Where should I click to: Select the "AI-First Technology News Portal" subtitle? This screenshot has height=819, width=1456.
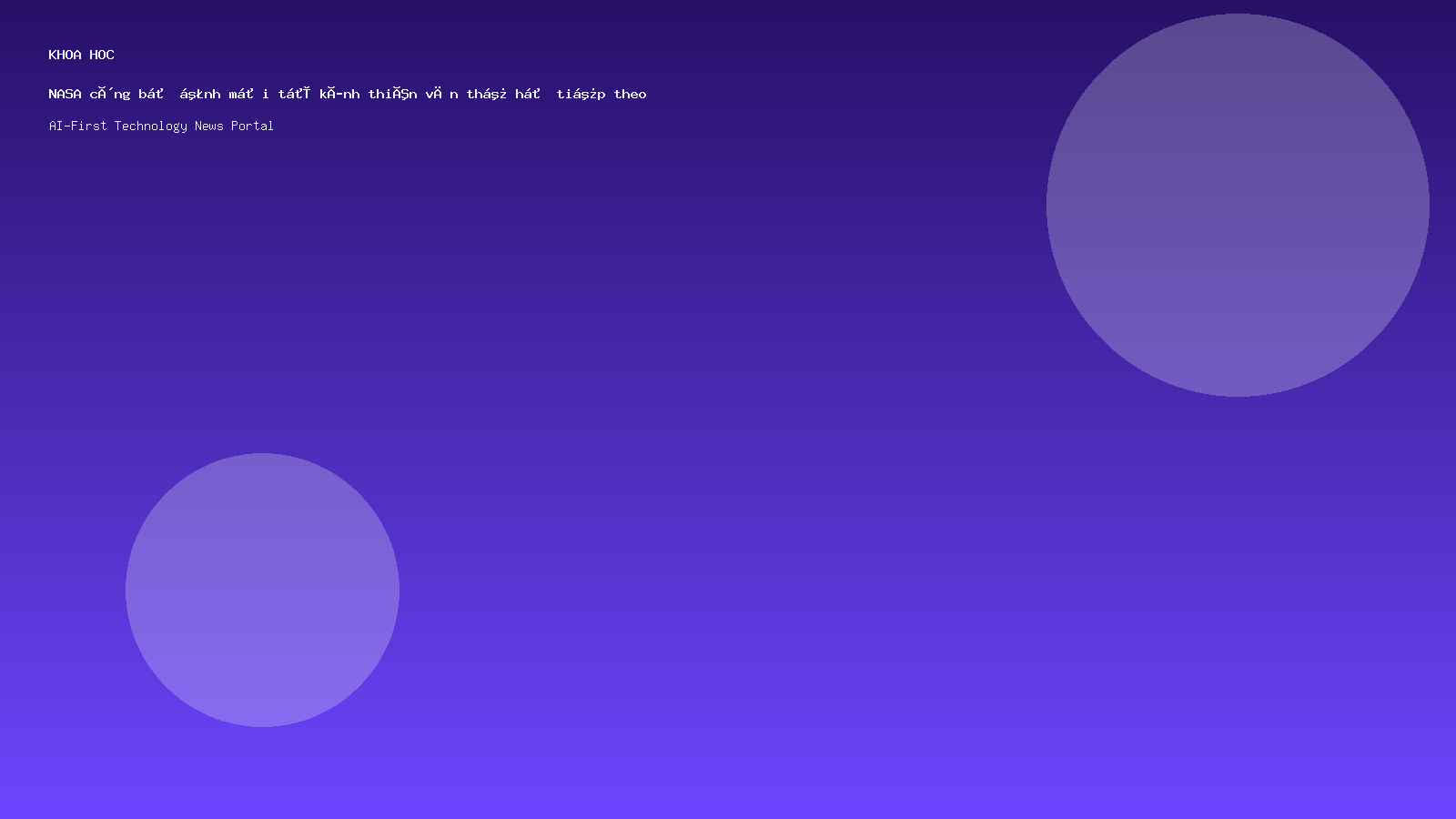point(161,126)
